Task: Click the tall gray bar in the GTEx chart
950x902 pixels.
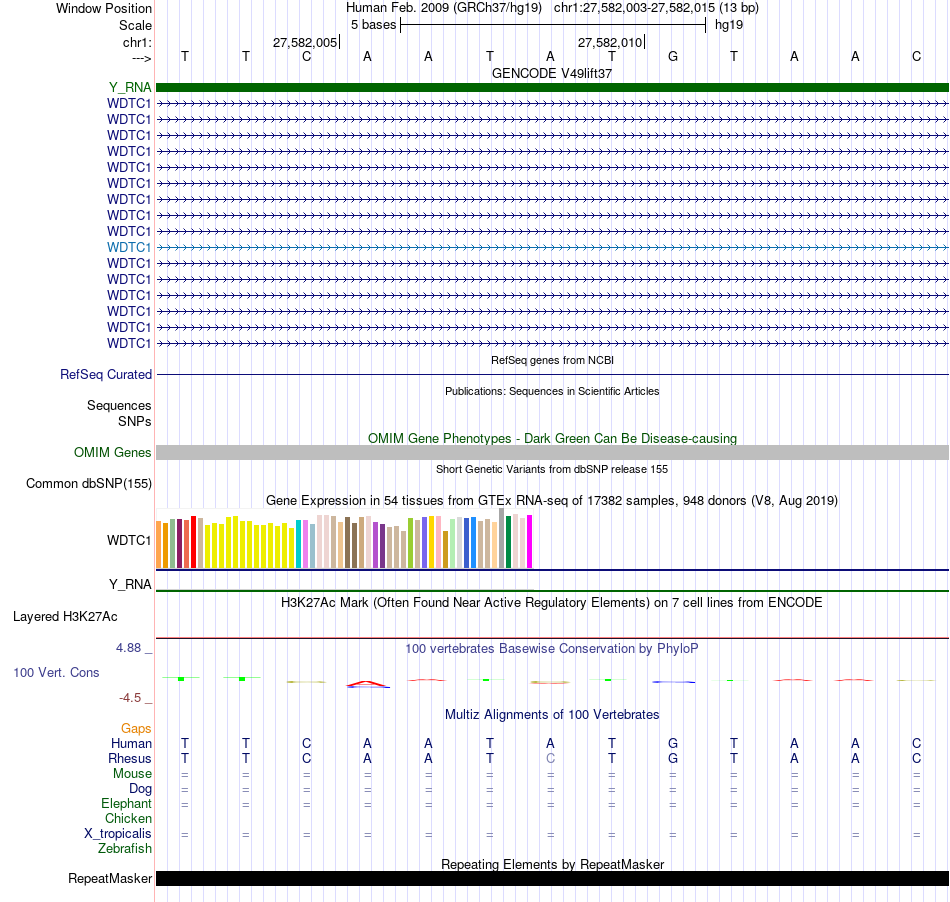Action: (502, 538)
